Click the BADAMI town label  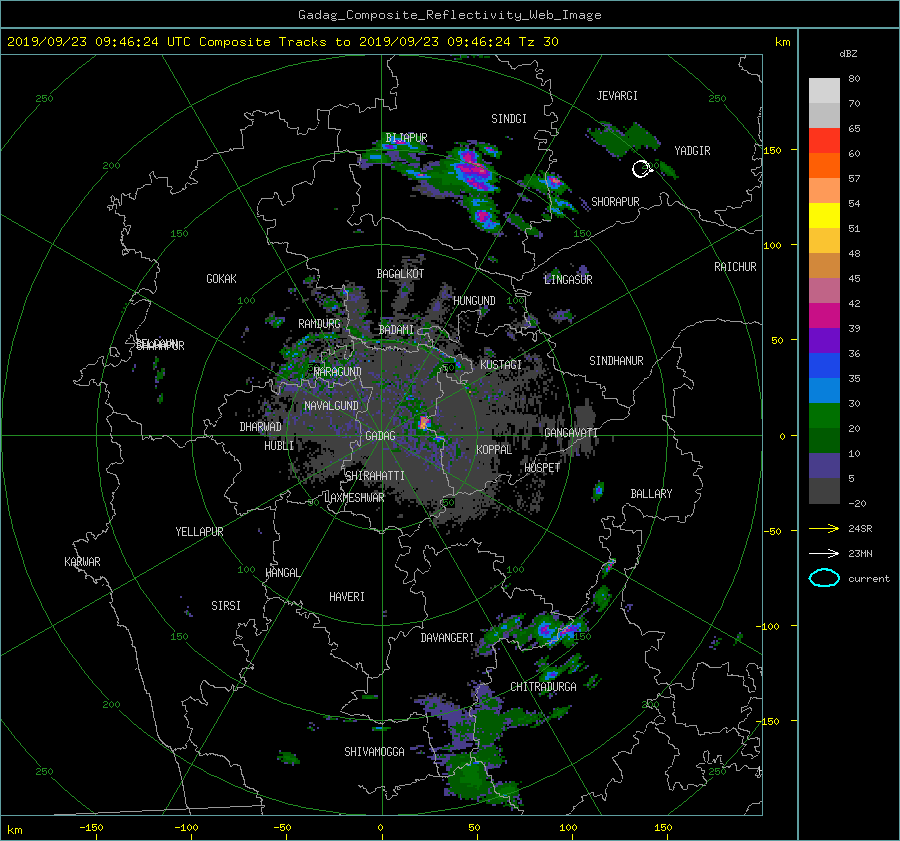click(x=396, y=330)
